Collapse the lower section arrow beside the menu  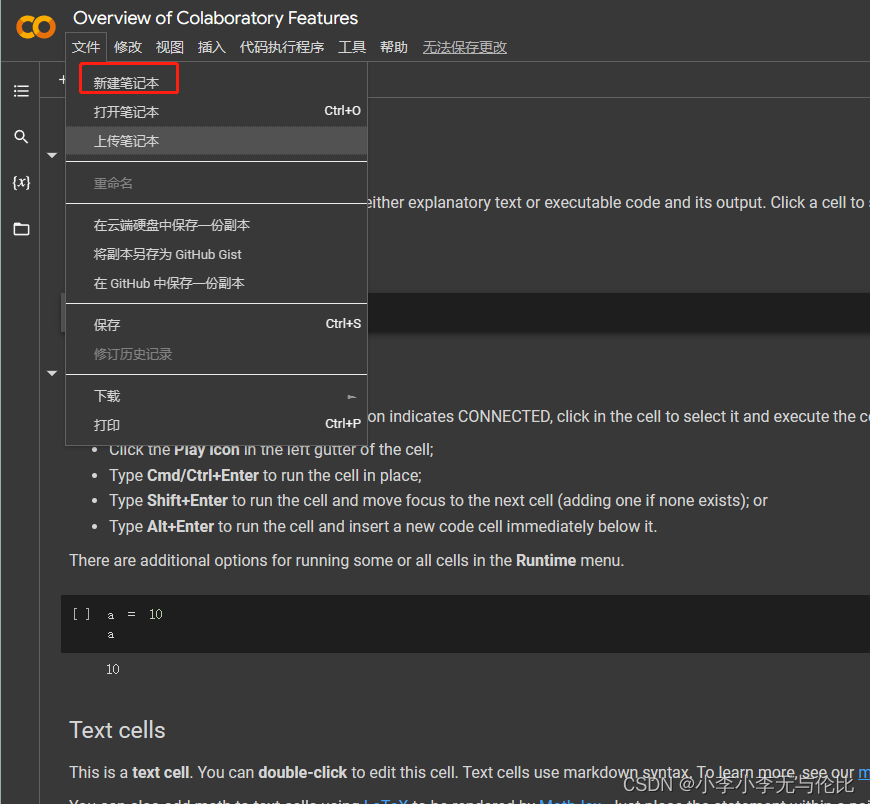[52, 373]
